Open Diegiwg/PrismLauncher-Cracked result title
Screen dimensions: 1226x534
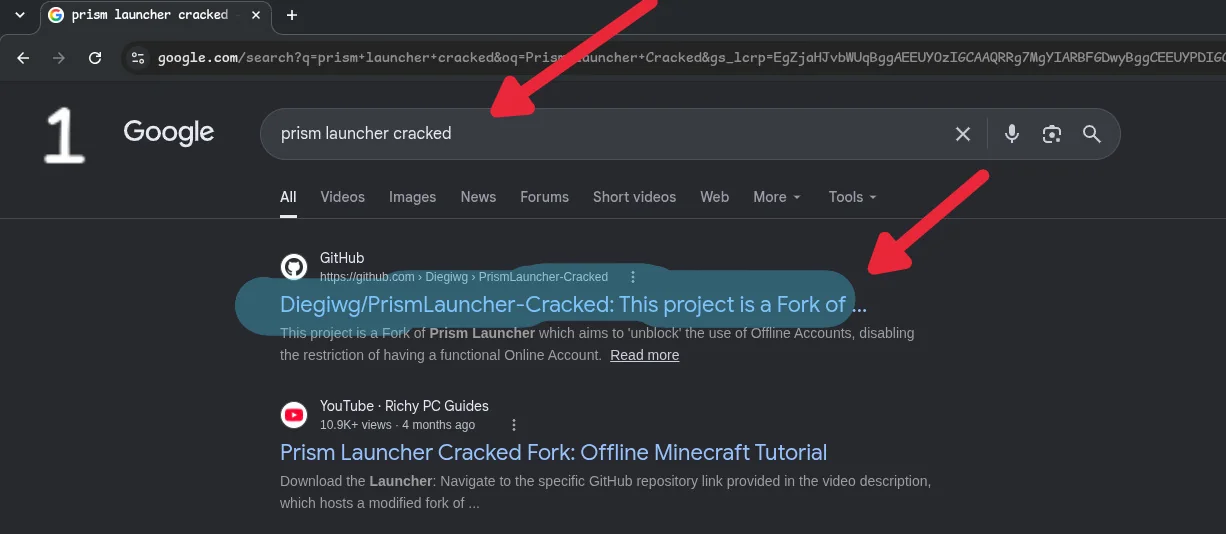pos(573,304)
